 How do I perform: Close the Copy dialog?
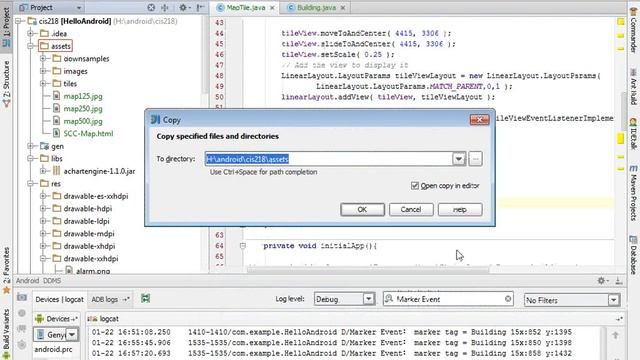480,120
